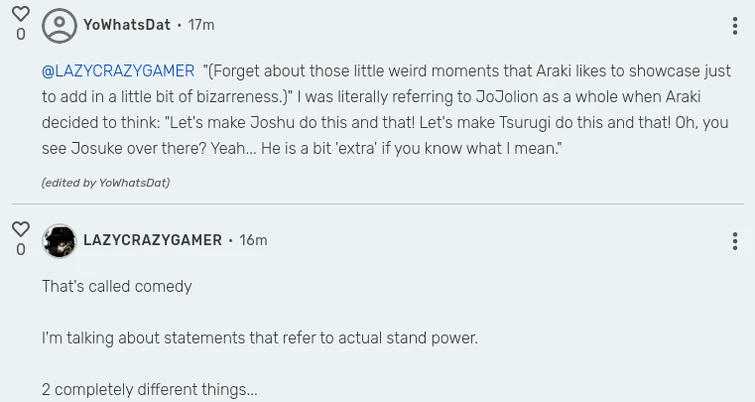Click the "That's called comedy" line
The width and height of the screenshot is (755, 402).
point(117,287)
